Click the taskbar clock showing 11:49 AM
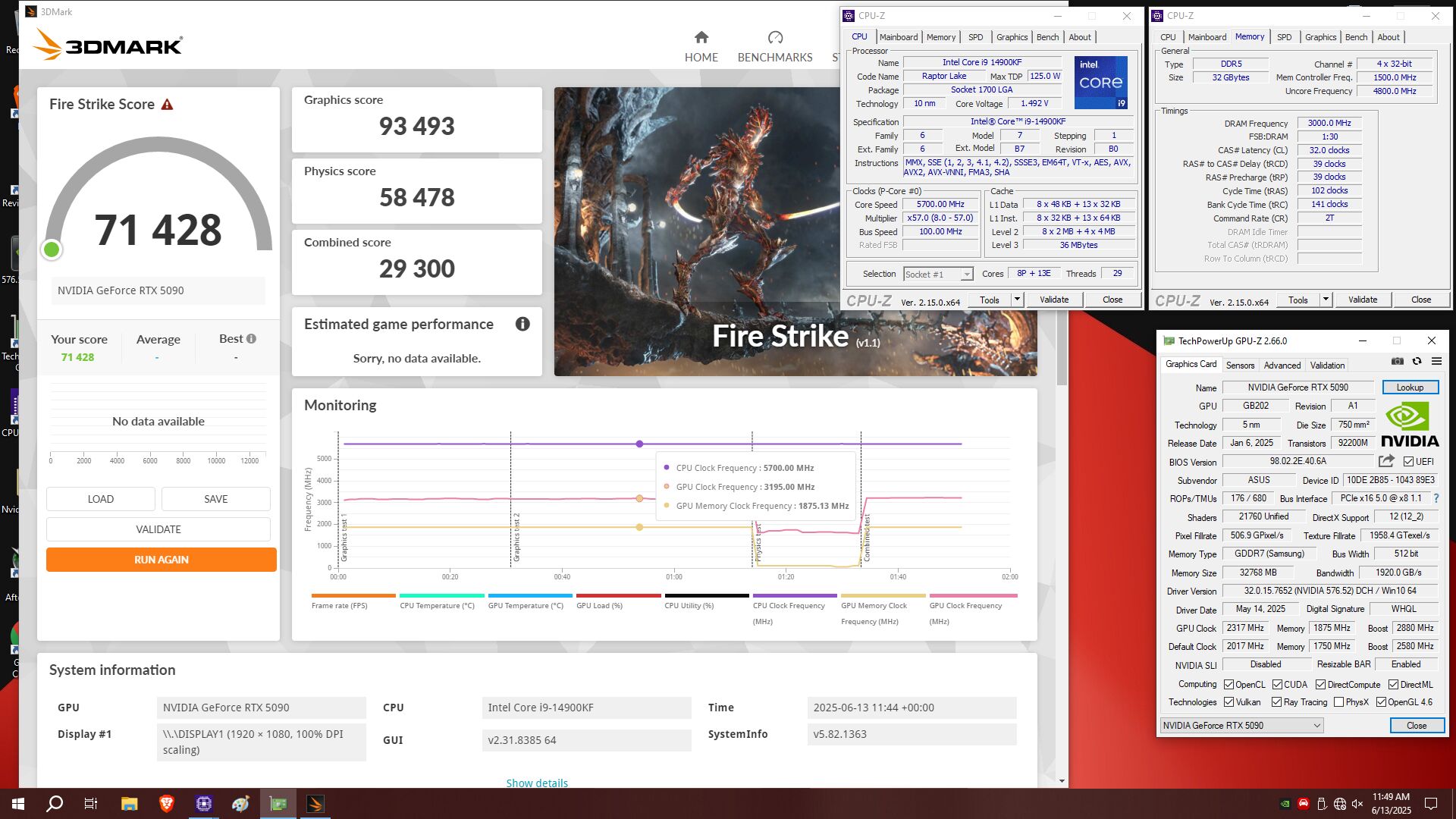The image size is (1456, 819). 1391,803
